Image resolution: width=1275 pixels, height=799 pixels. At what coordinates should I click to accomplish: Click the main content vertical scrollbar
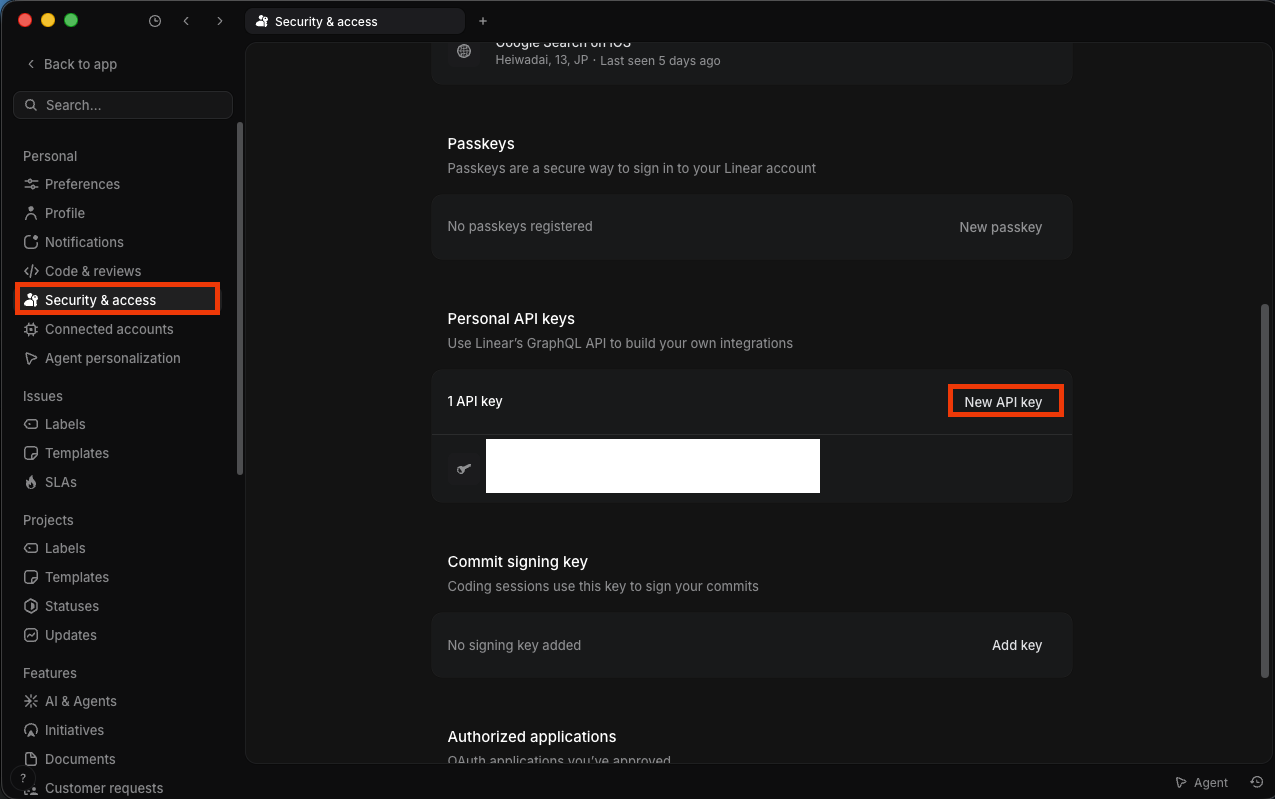[1266, 492]
